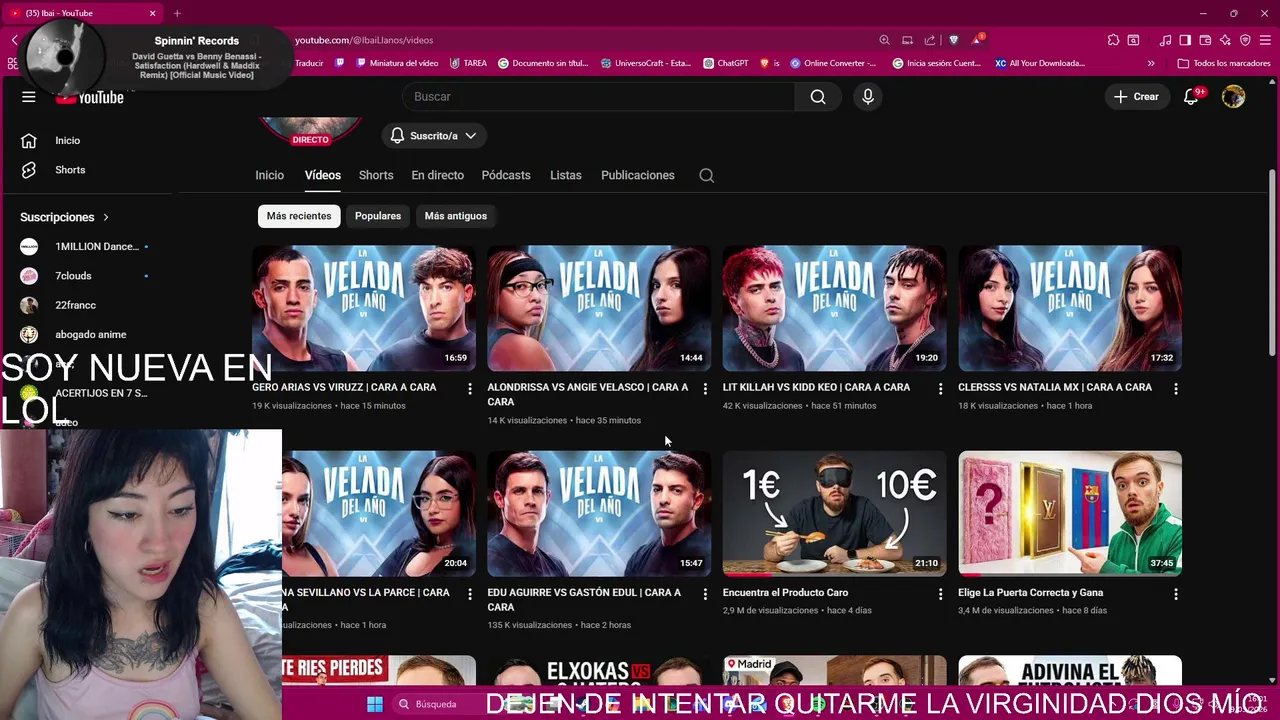The height and width of the screenshot is (720, 1280).
Task: Select the Más antiguos filter chip
Action: 456,216
